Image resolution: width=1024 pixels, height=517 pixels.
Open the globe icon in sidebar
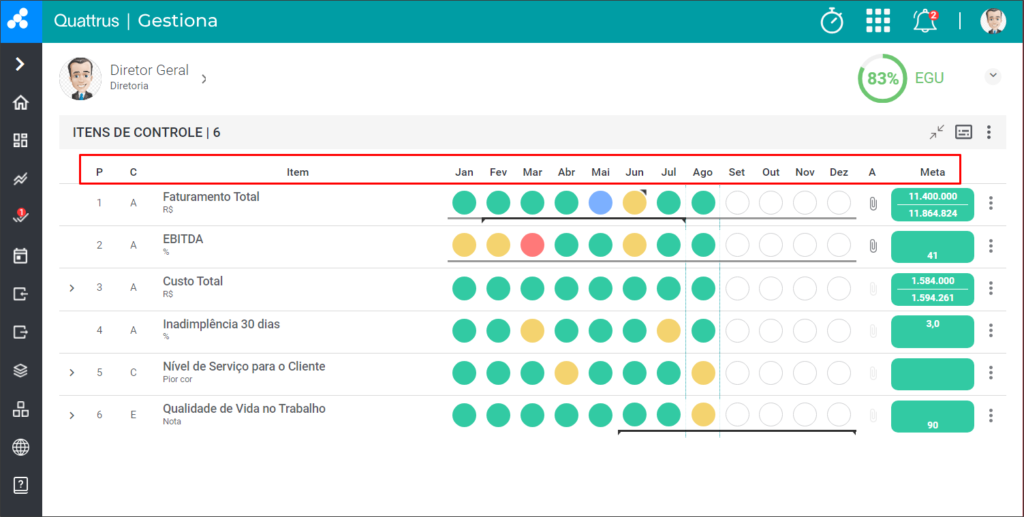coord(20,447)
